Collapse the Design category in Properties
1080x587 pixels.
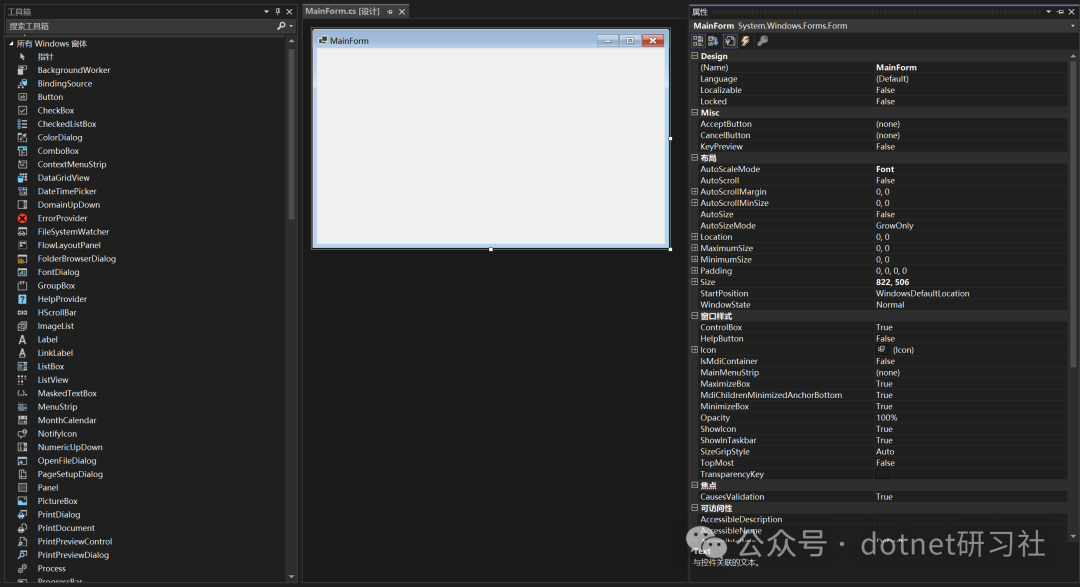[x=695, y=56]
